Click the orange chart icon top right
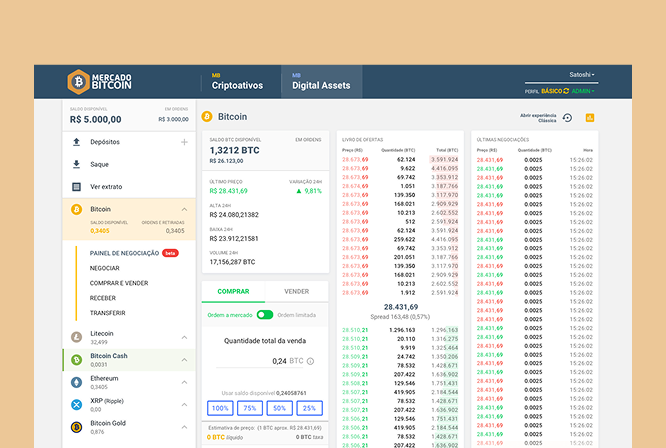 point(590,118)
